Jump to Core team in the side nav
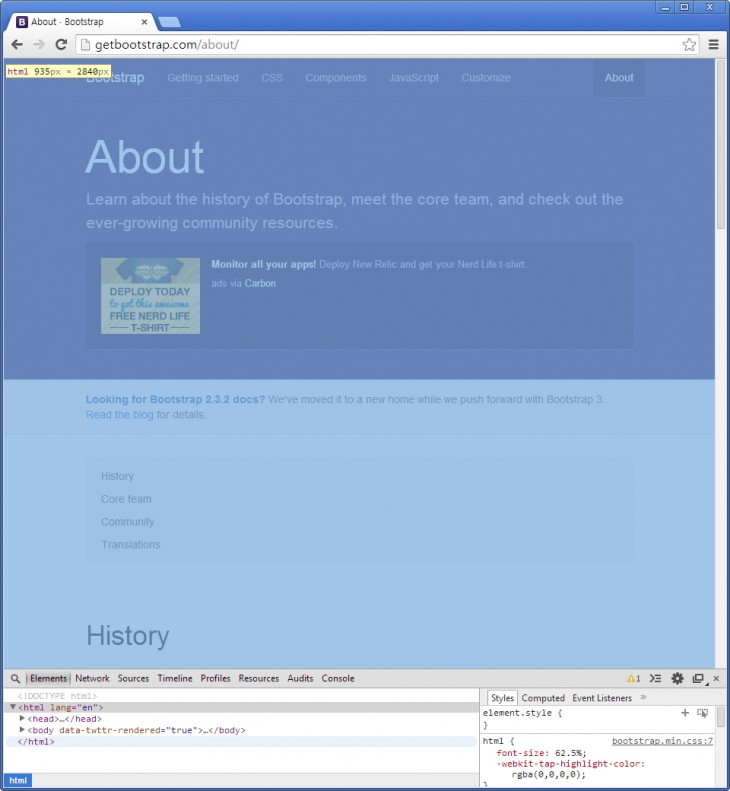730x791 pixels. point(126,499)
